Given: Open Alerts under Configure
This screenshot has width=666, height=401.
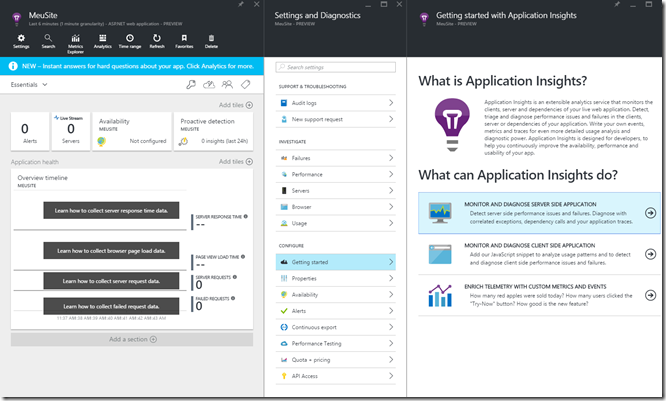Looking at the screenshot, I should [x=336, y=311].
